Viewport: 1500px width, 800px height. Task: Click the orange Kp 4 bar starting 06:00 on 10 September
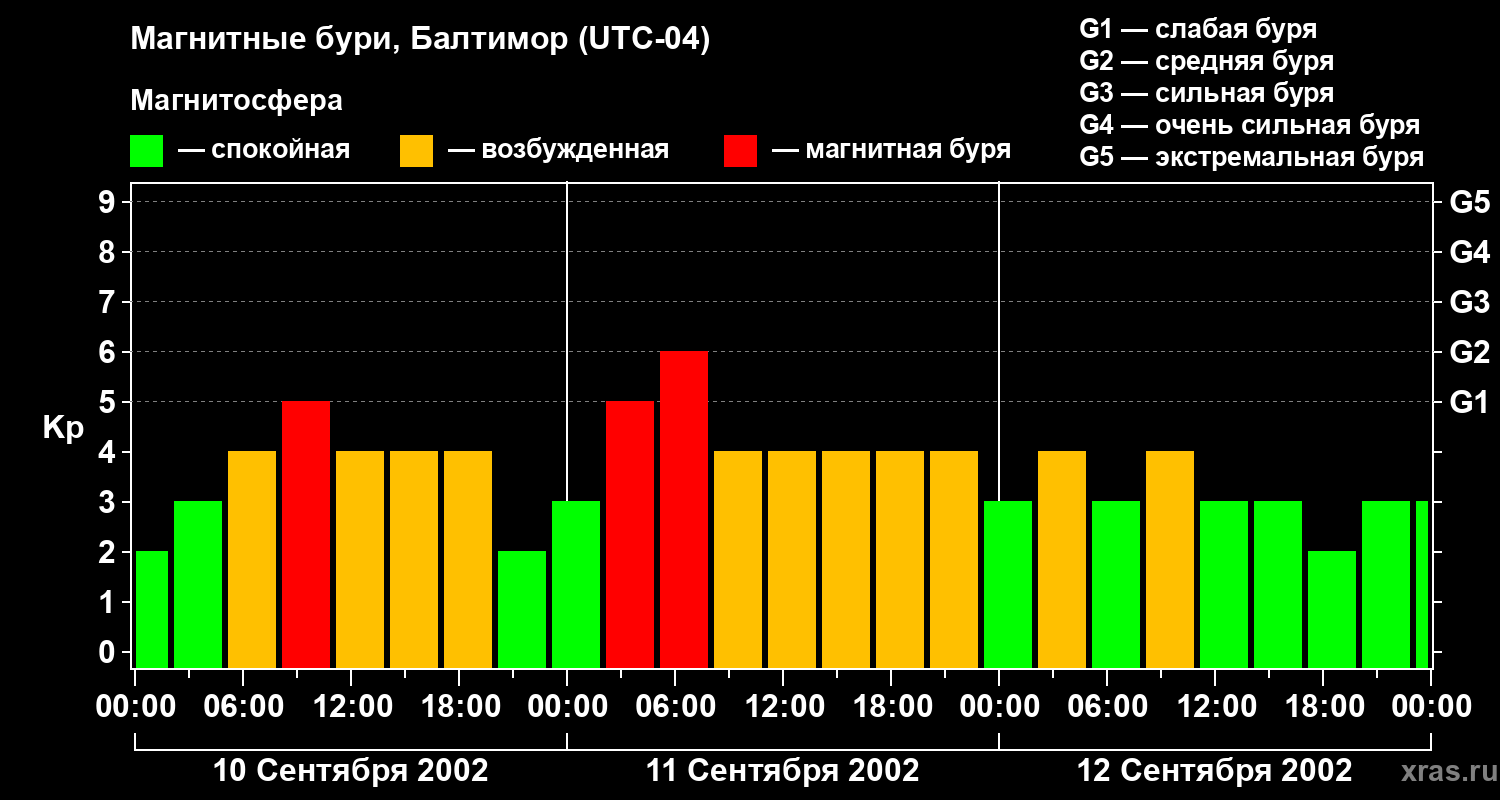252,560
